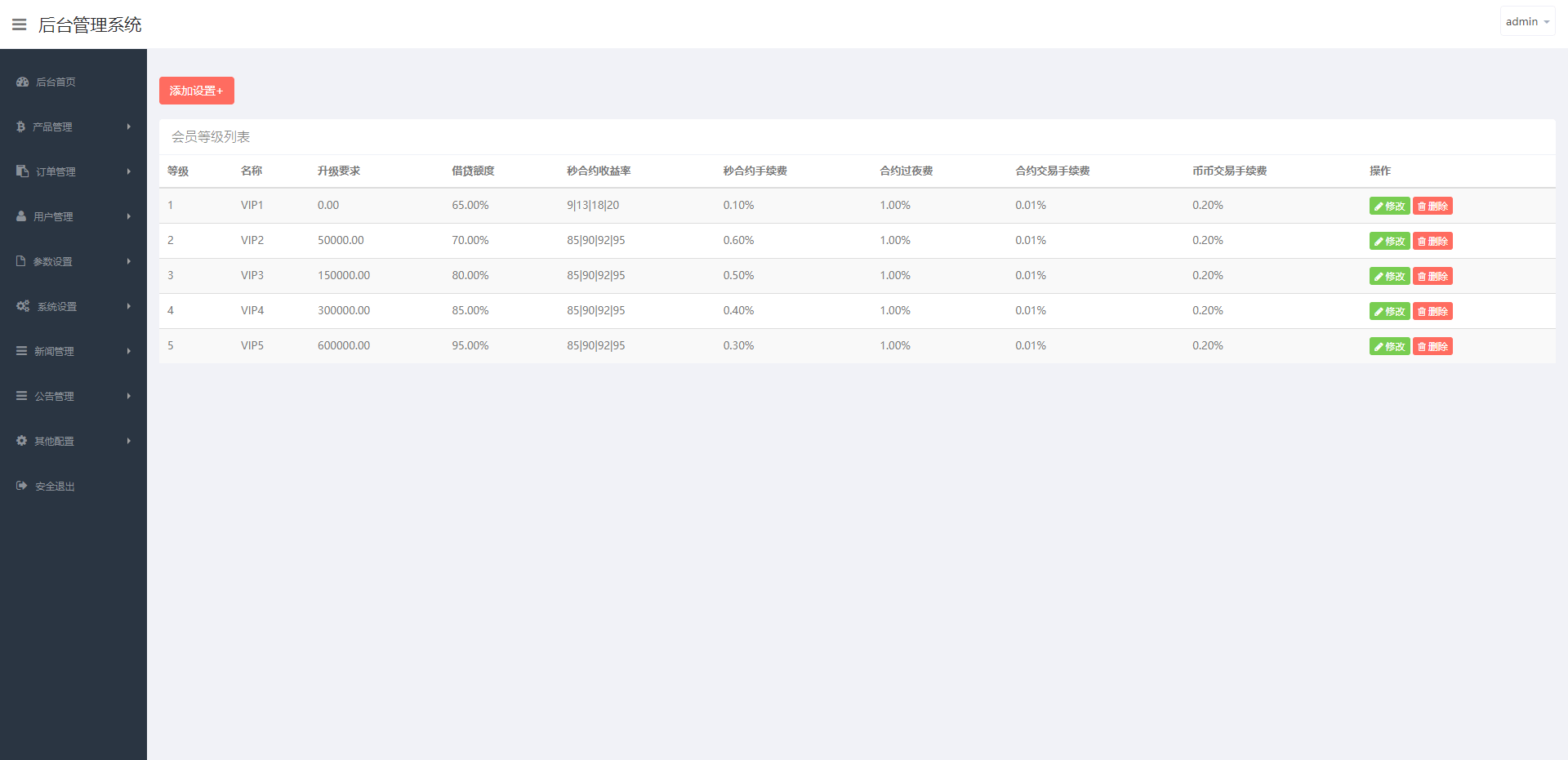Click the cog icon for 其他配置
The image size is (1568, 760).
22,441
